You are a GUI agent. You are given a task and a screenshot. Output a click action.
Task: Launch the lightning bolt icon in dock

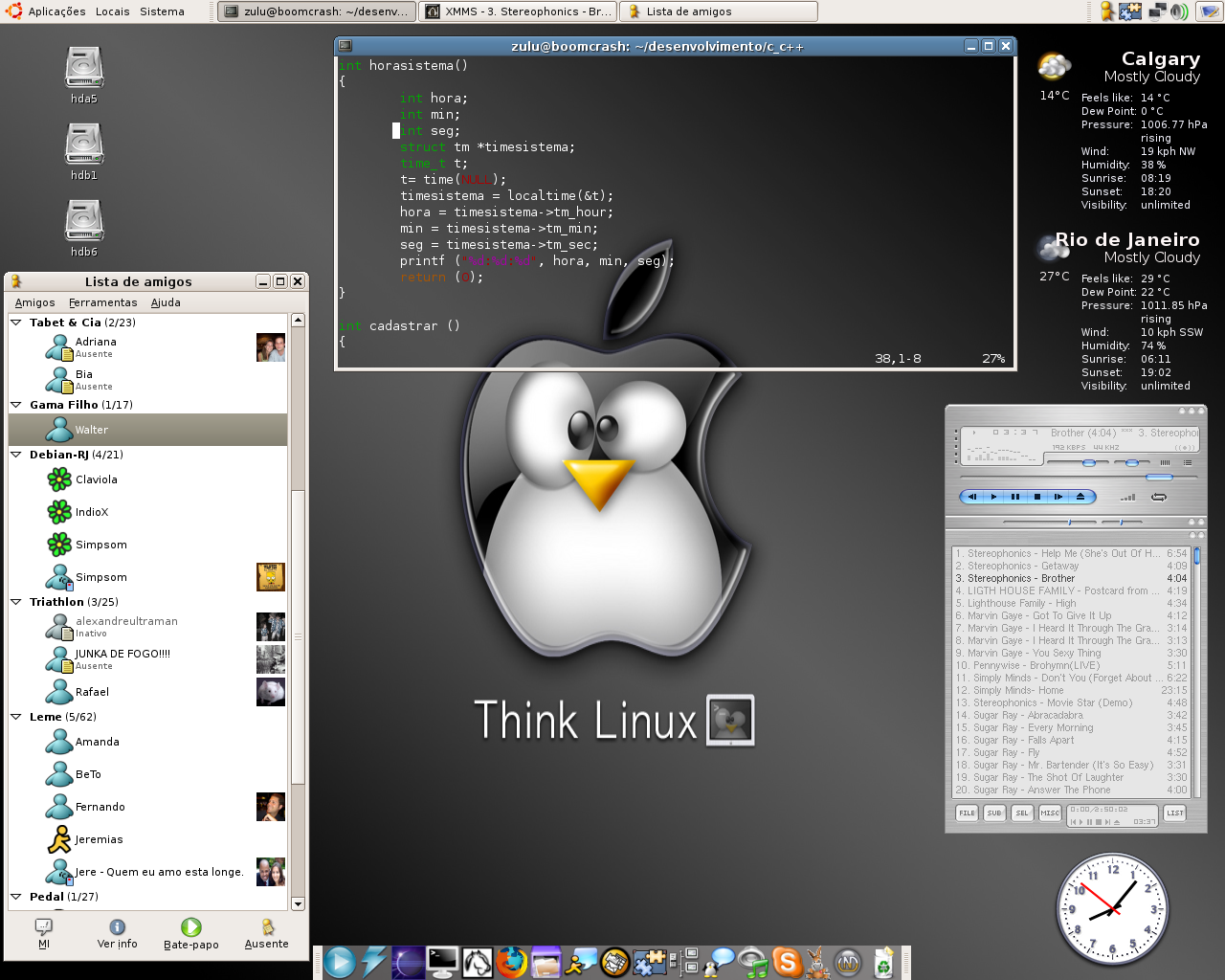point(373,962)
